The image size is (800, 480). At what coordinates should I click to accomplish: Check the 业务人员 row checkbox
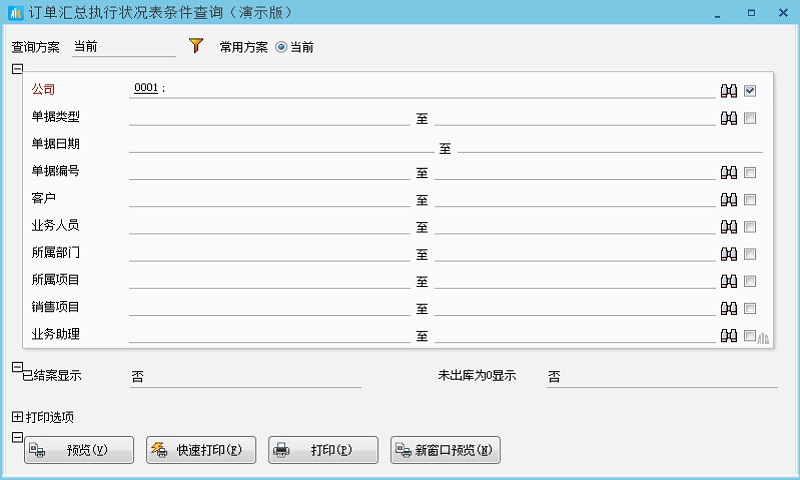click(x=749, y=227)
